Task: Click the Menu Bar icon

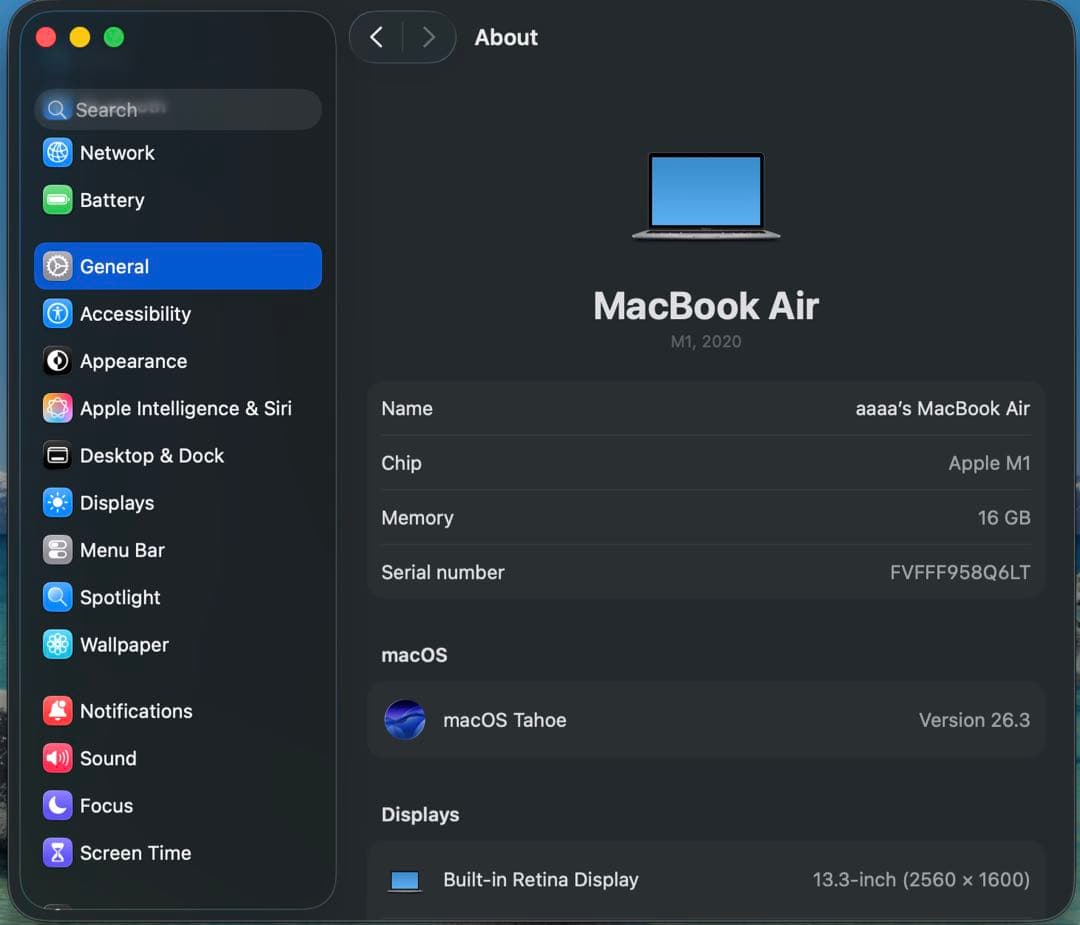Action: (x=57, y=550)
